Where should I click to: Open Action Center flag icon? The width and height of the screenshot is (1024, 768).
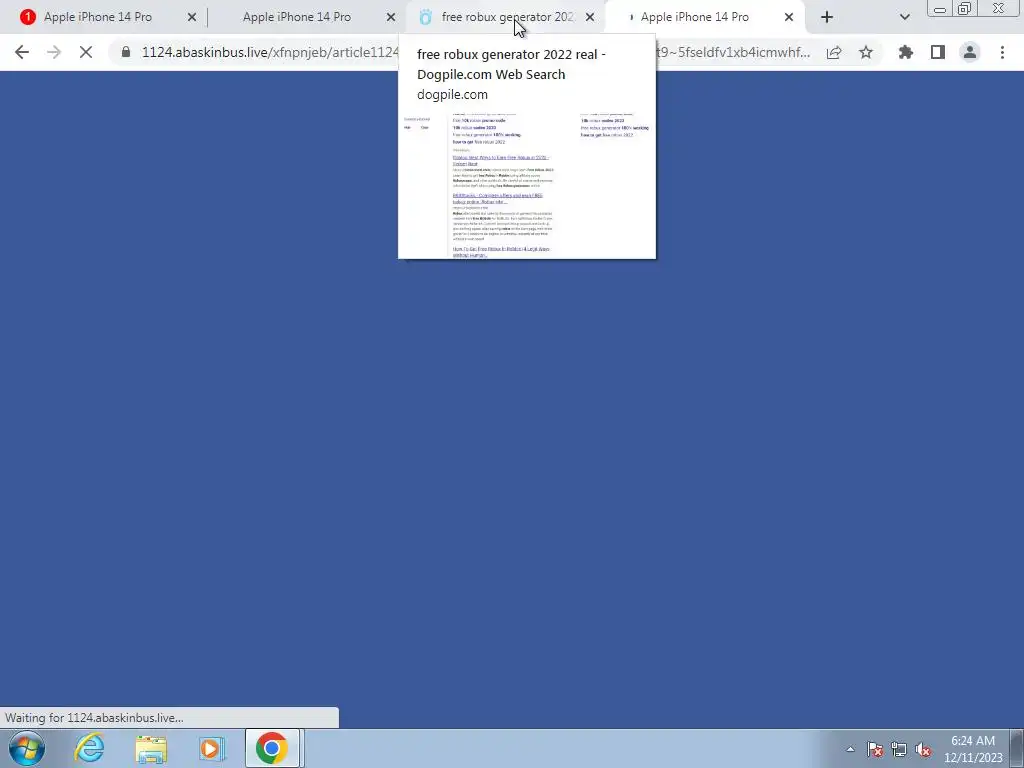[875, 750]
